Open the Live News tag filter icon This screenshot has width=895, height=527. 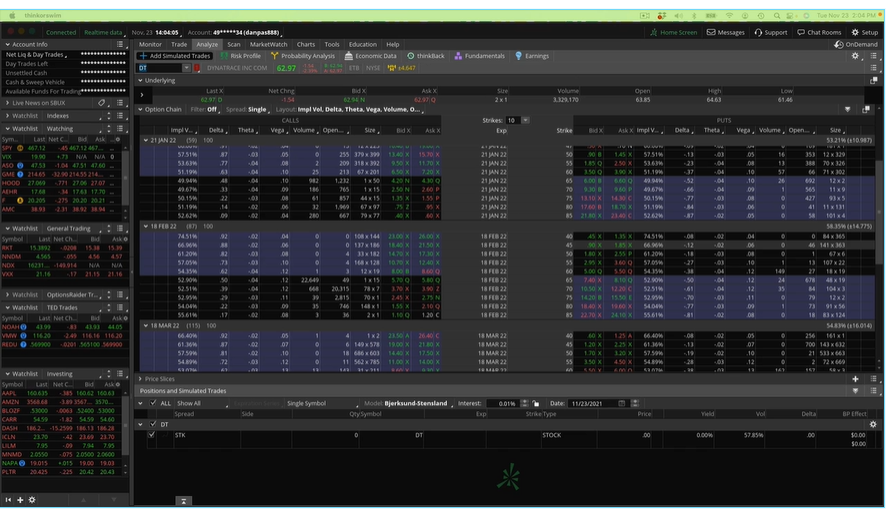(102, 103)
